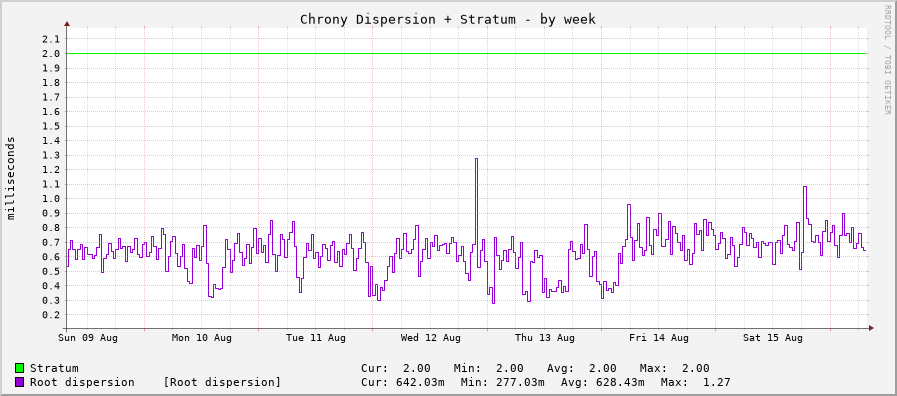Click the '[Root dispersion]' bracketed label

pos(223,382)
